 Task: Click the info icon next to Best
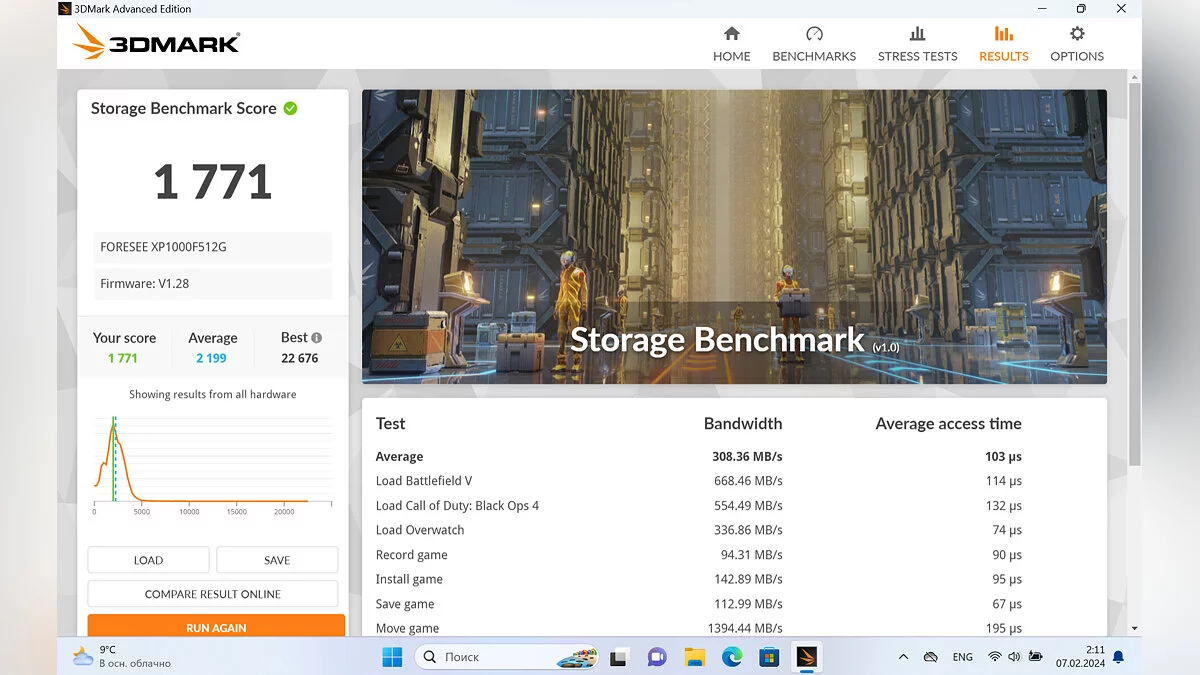pos(316,338)
